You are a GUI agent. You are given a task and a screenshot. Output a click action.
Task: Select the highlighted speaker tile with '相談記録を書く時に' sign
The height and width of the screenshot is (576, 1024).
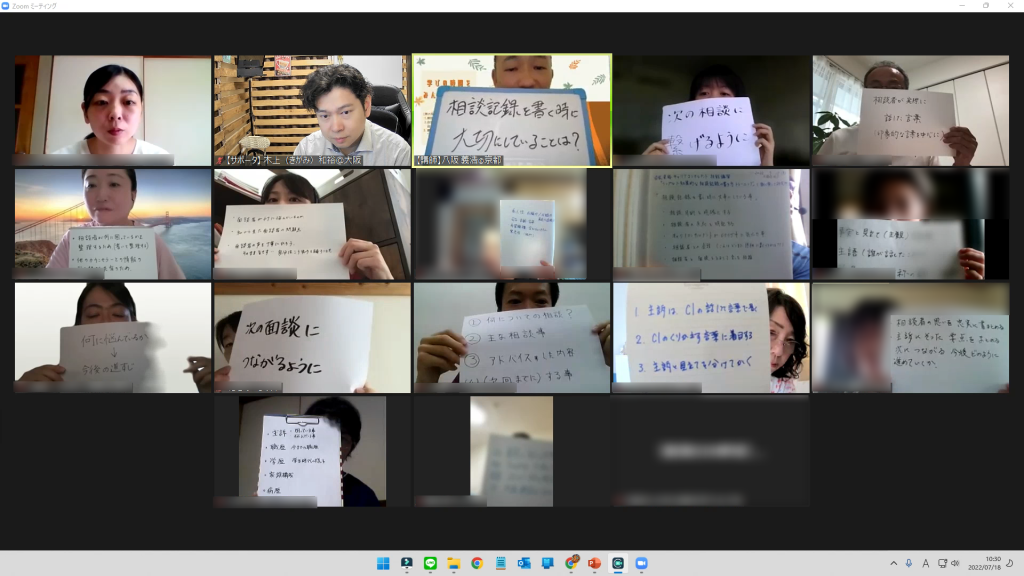click(511, 110)
